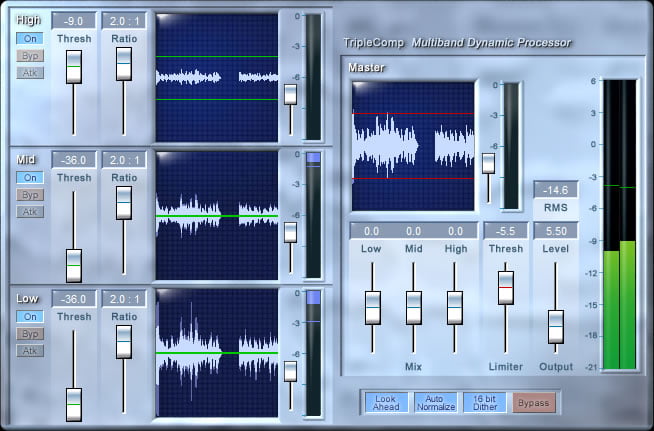The image size is (654, 431).
Task: Bypass the High band with Byp
Action: [x=30, y=55]
